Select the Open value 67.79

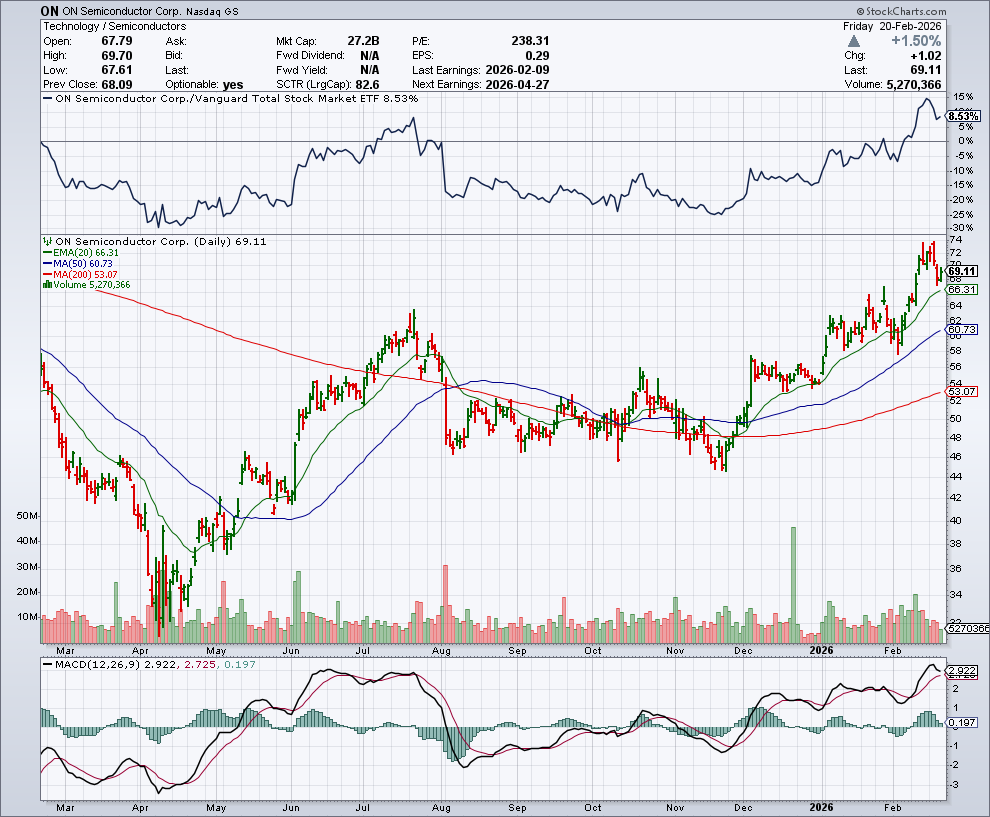click(x=117, y=41)
